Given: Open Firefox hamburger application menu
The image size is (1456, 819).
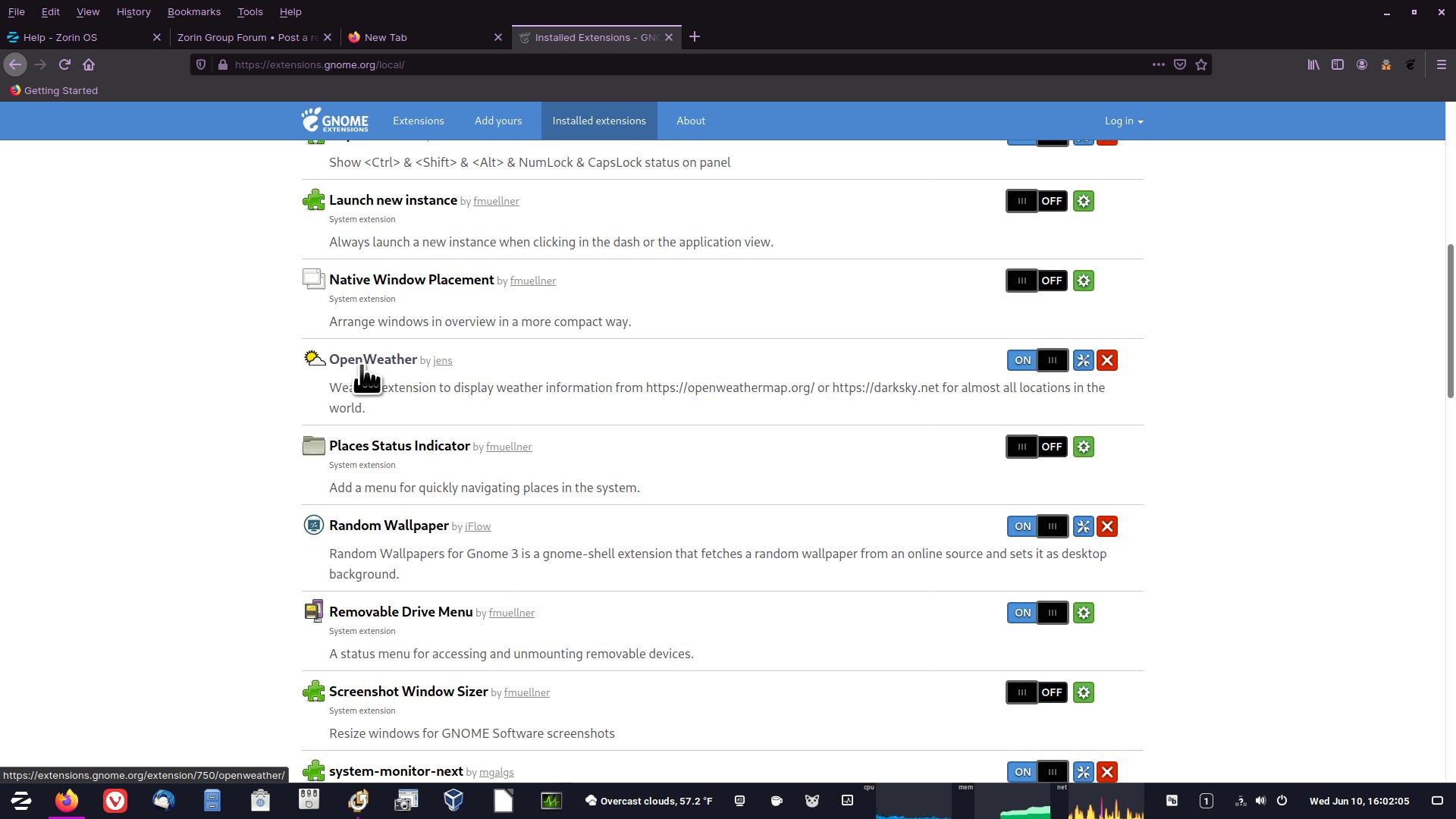Looking at the screenshot, I should [x=1441, y=64].
